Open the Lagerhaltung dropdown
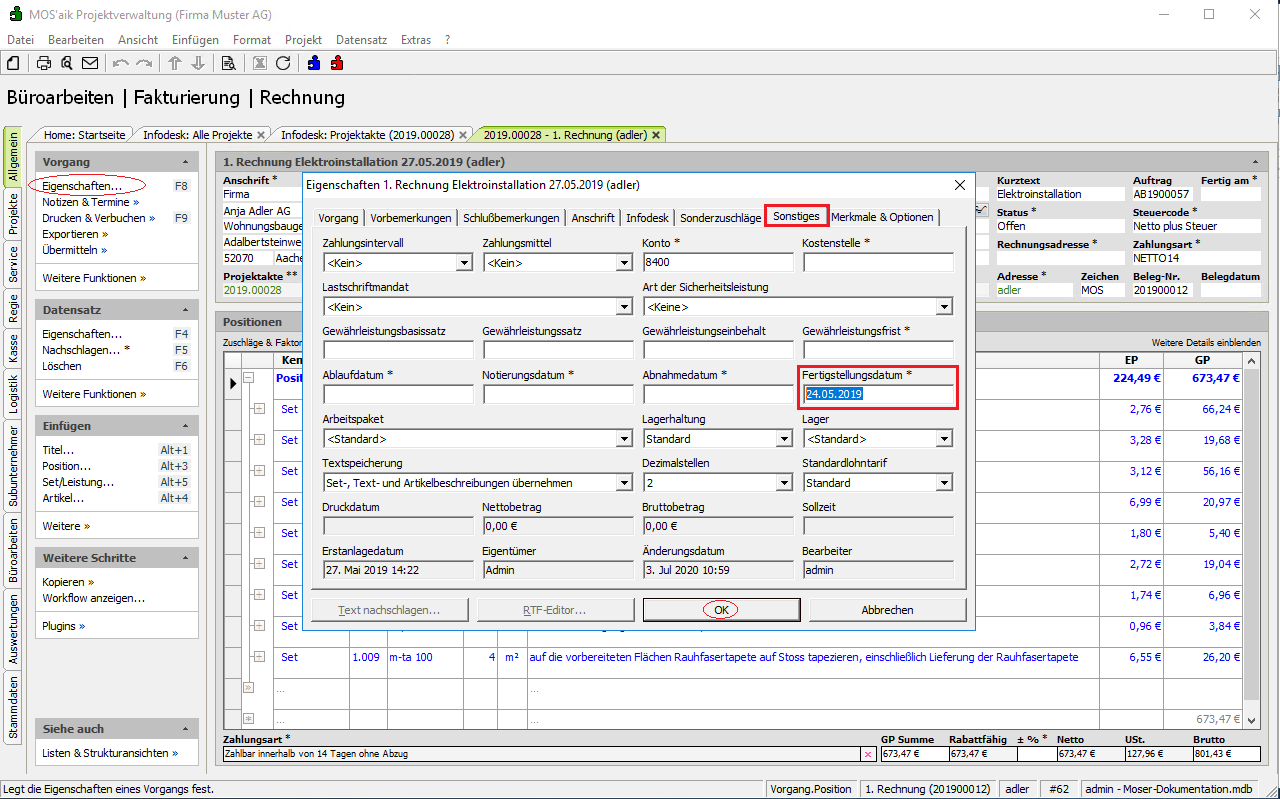This screenshot has width=1280, height=799. (784, 439)
